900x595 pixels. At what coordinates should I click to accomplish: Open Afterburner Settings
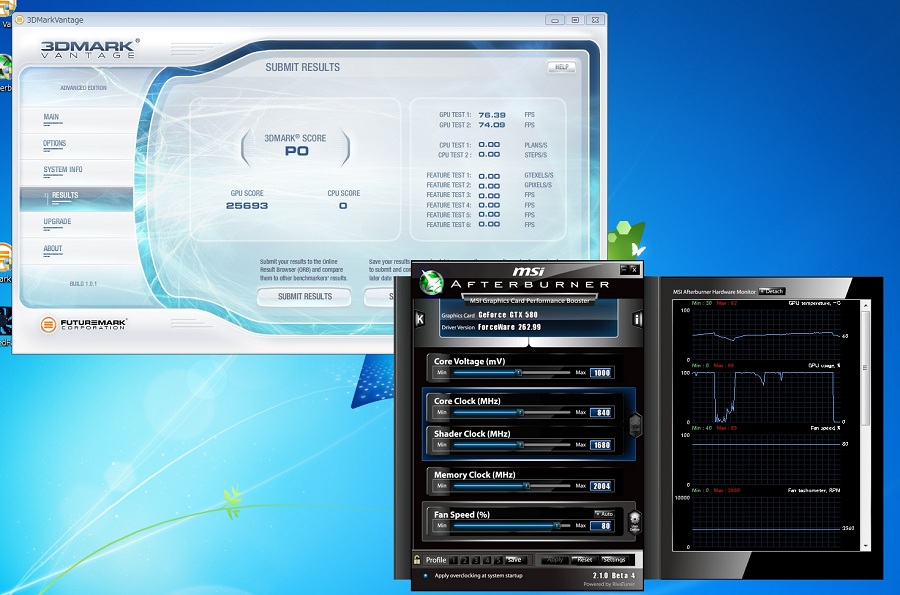(614, 559)
